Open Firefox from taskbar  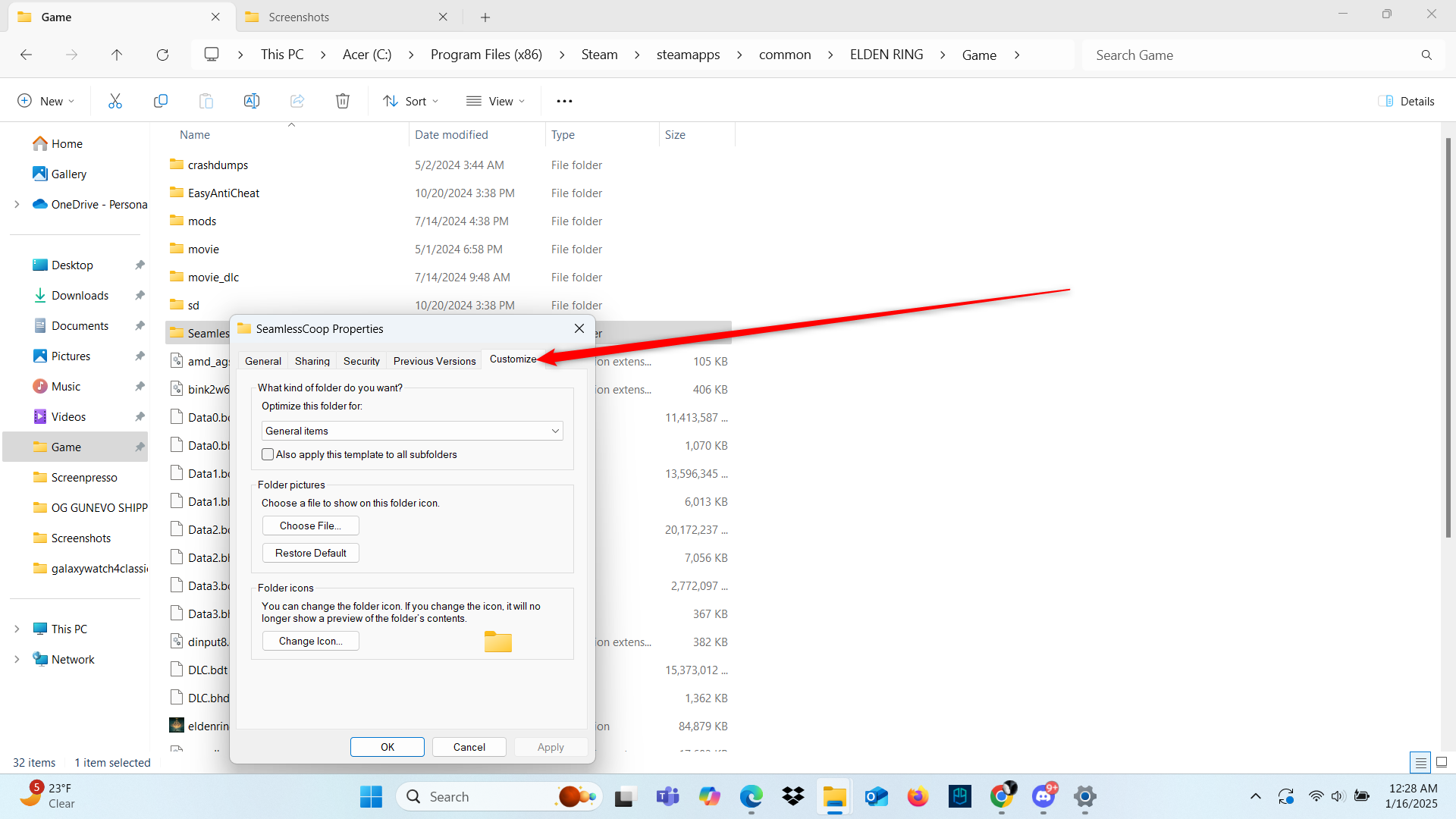(918, 797)
